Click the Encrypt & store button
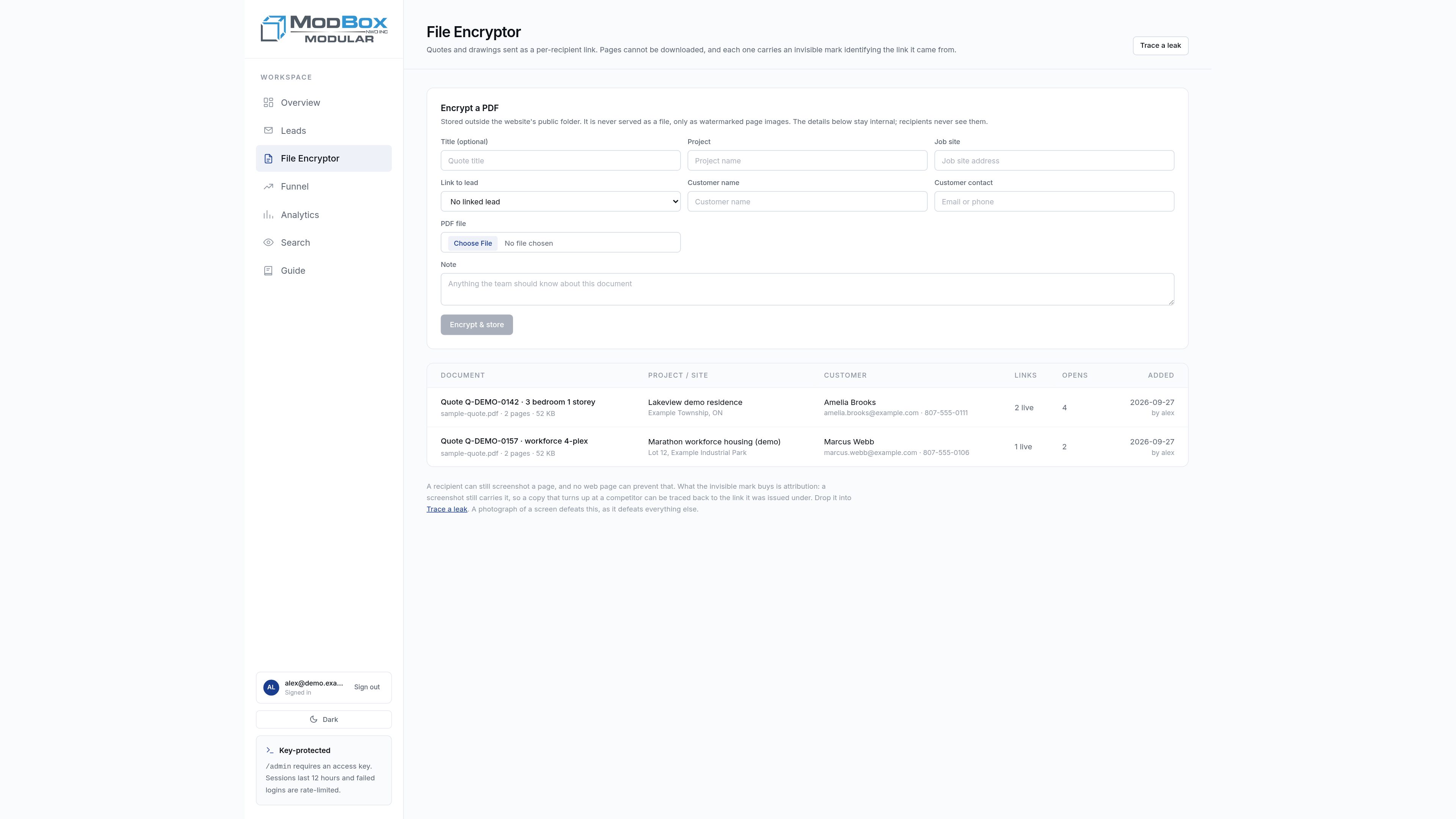Image resolution: width=1456 pixels, height=819 pixels. pos(477,325)
